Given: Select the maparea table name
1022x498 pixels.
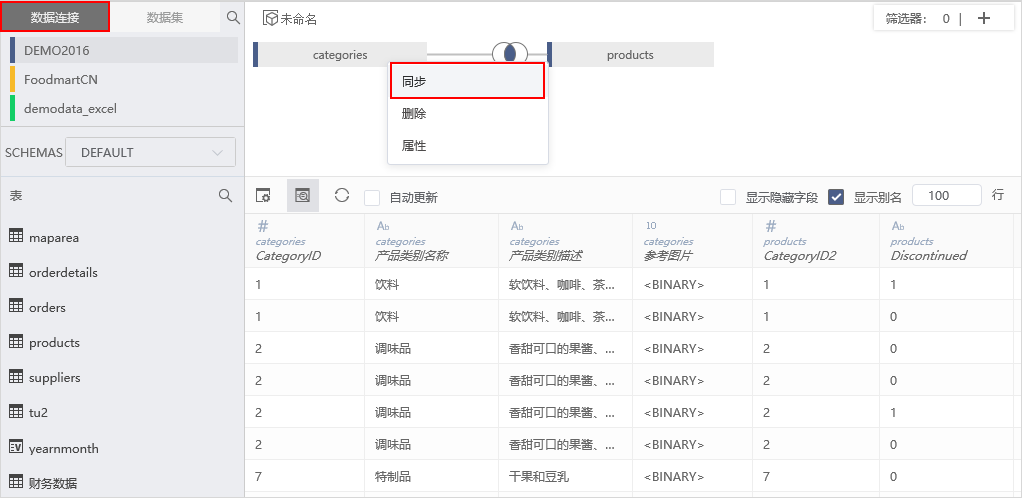Looking at the screenshot, I should tap(54, 238).
